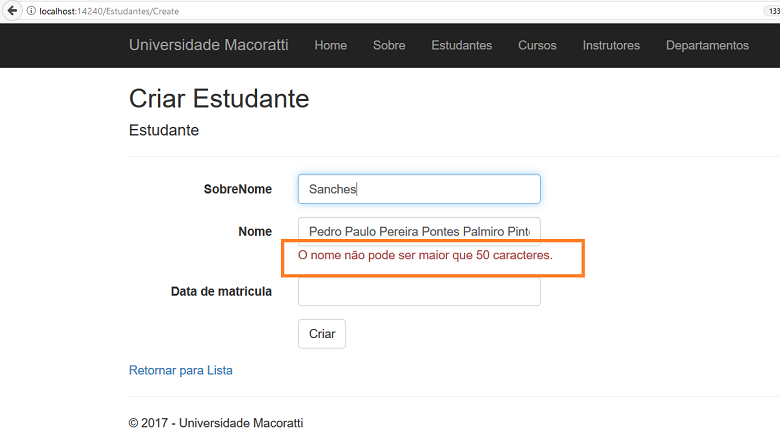Navigate to the Cursos menu item
The height and width of the screenshot is (439, 780).
[x=537, y=45]
